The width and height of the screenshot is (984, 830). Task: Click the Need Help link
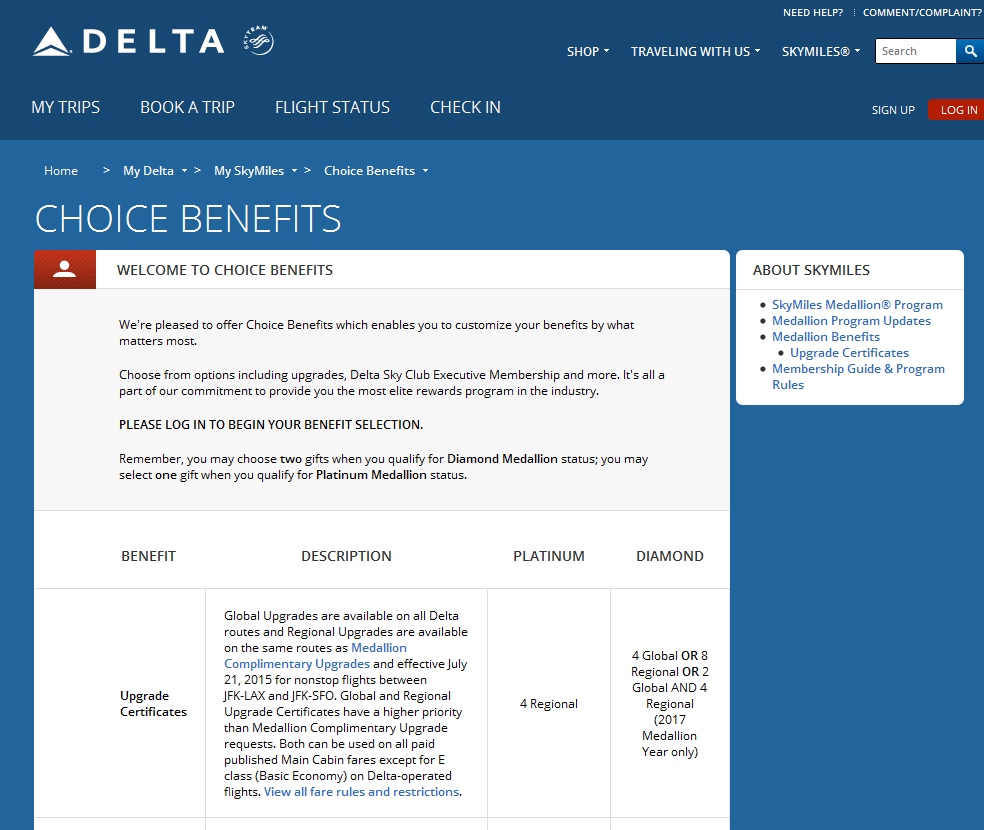(x=812, y=13)
